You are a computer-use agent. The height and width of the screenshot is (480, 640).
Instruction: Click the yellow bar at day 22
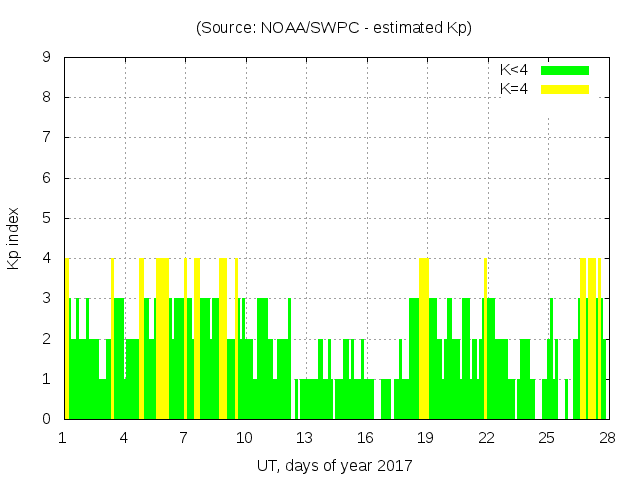(485, 338)
